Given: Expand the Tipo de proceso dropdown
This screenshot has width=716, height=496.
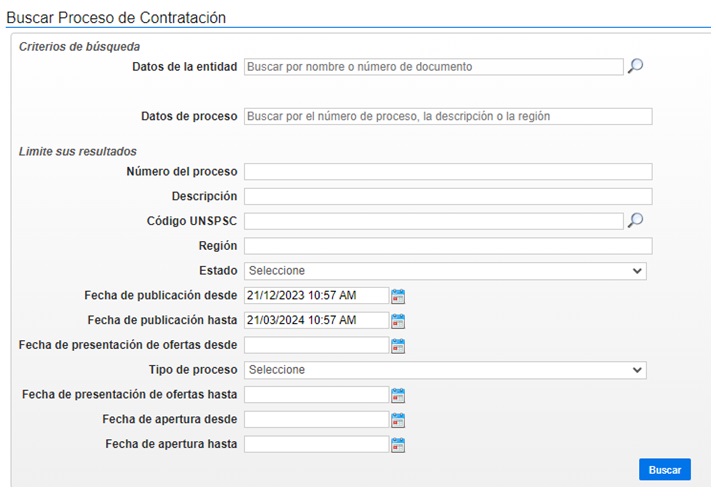Looking at the screenshot, I should point(445,370).
